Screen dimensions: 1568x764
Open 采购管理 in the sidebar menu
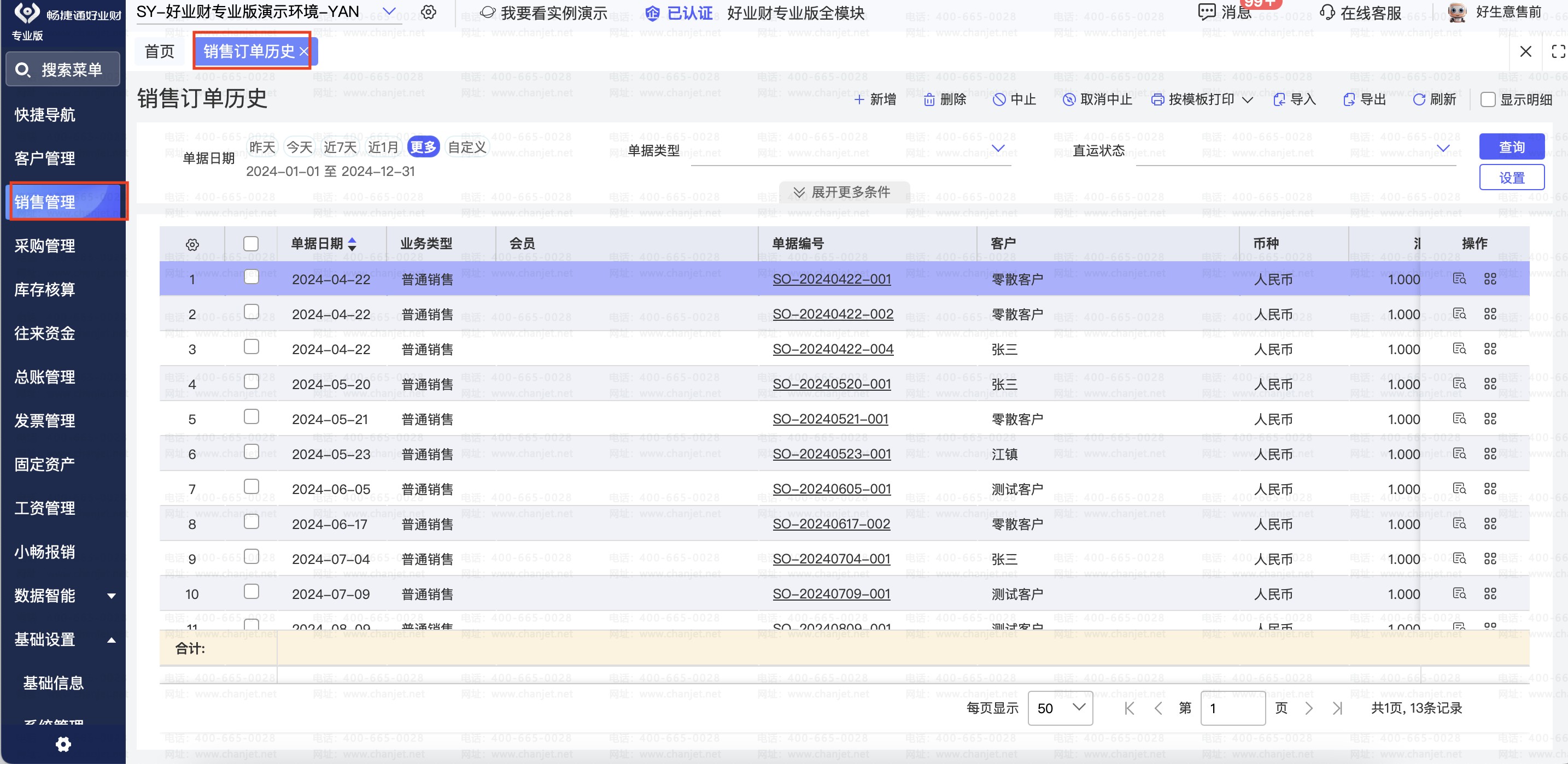(45, 246)
